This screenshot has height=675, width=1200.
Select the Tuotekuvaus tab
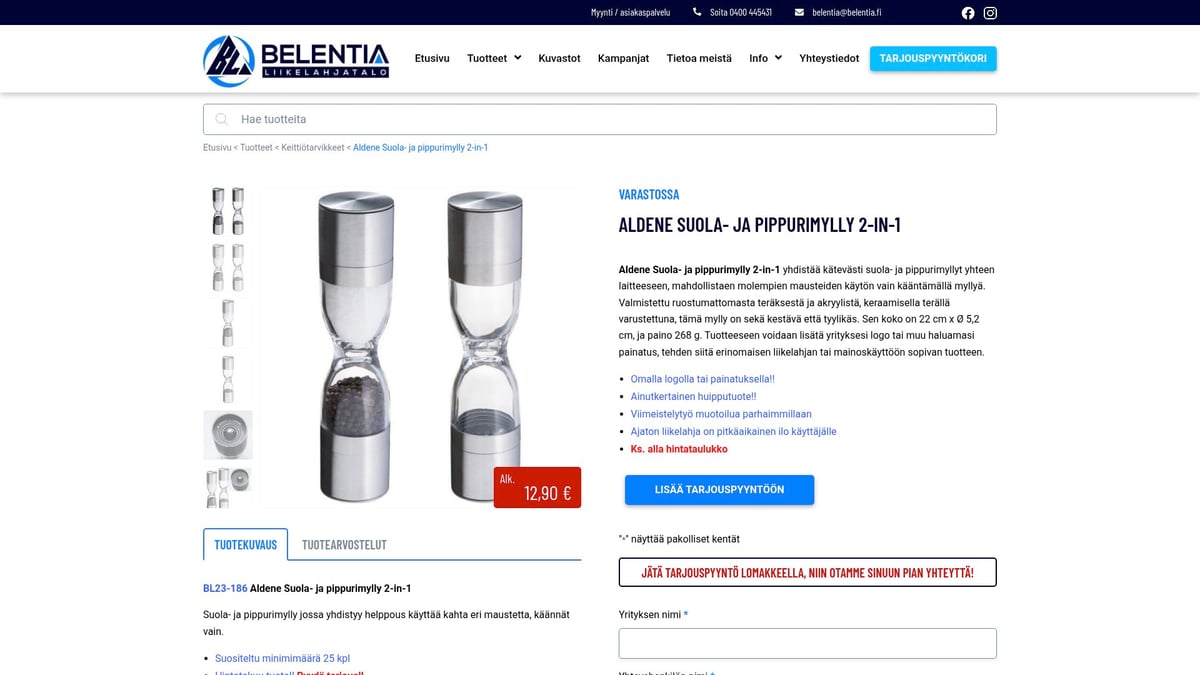[x=245, y=545]
